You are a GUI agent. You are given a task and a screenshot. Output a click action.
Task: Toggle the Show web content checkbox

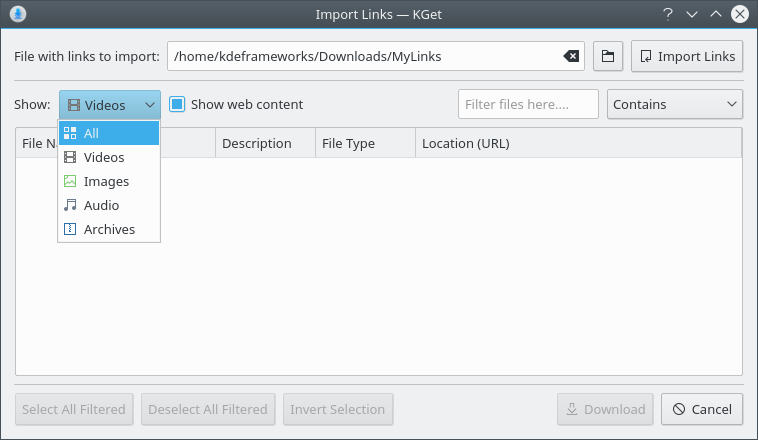(x=177, y=104)
